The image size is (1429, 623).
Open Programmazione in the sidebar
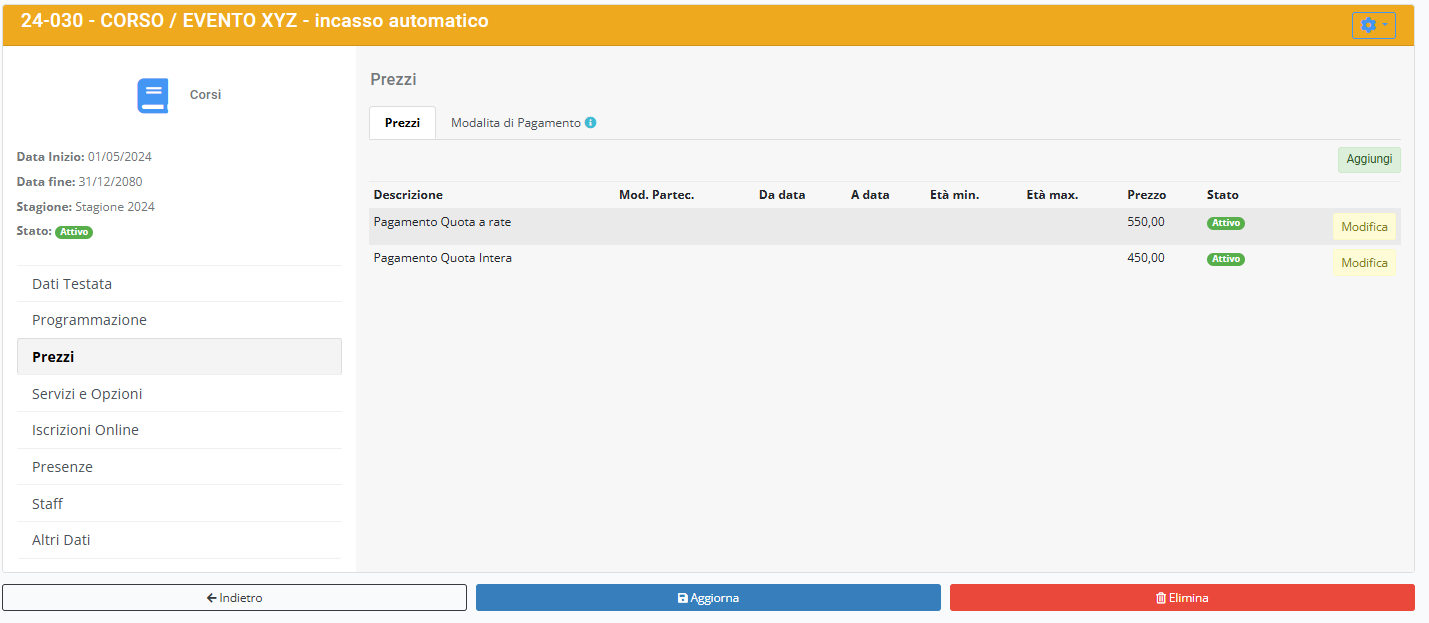point(89,320)
